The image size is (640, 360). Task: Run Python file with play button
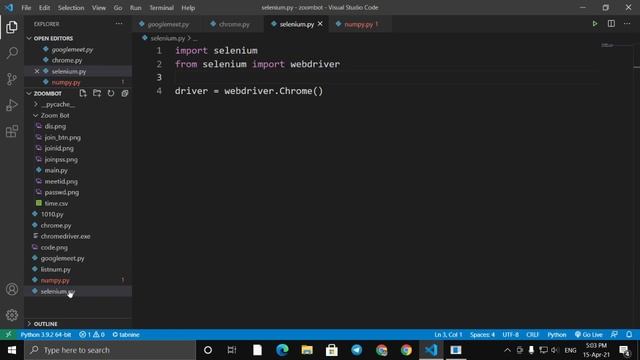tap(595, 24)
